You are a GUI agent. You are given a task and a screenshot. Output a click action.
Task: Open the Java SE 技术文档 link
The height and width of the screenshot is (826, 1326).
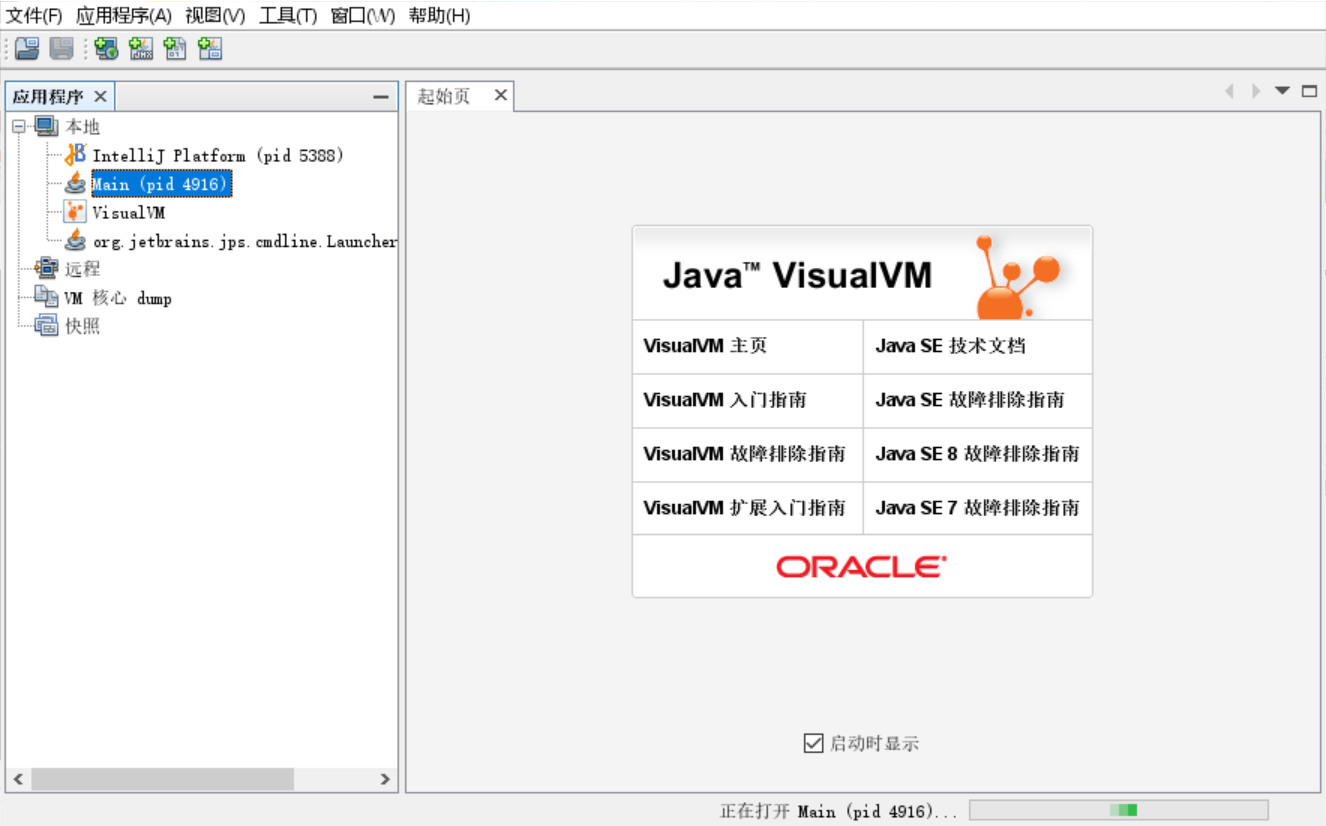tap(951, 346)
